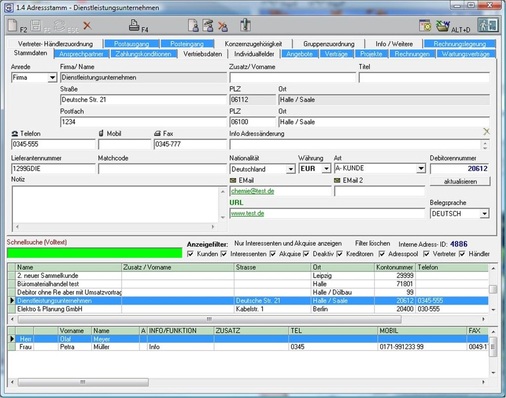Screen dimensions: 506x398
Task: Open the www.test.de URL link
Action: (x=247, y=213)
